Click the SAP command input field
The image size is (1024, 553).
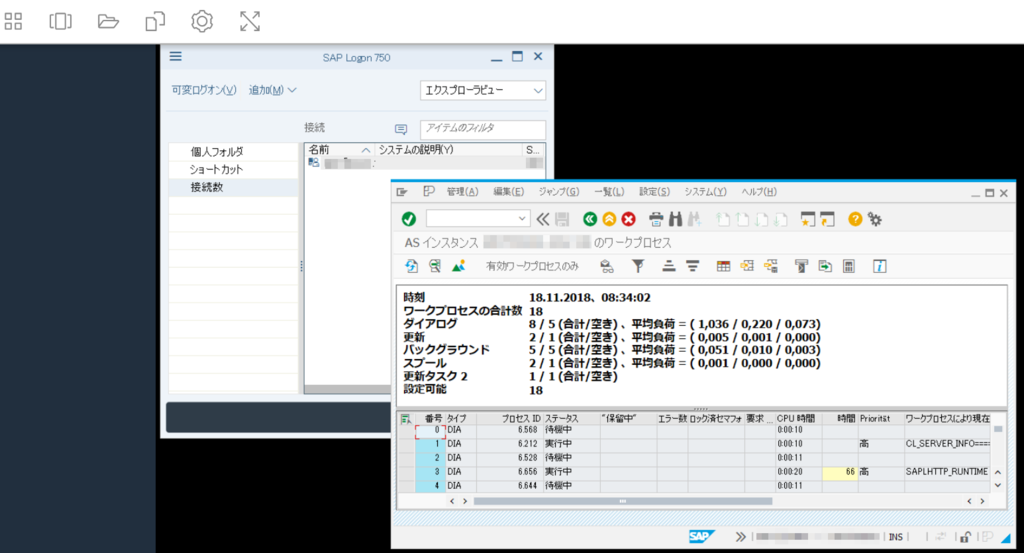(x=472, y=219)
